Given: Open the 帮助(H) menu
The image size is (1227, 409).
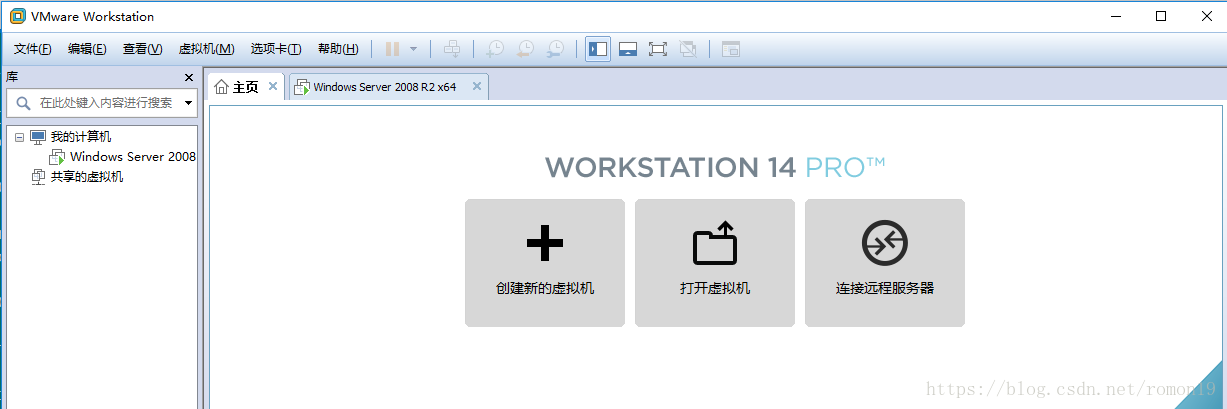Looking at the screenshot, I should [338, 49].
